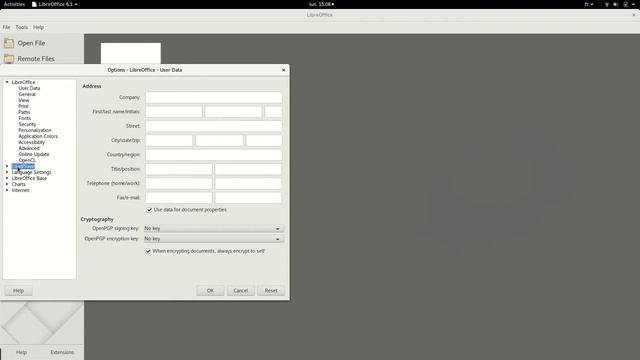Click the OK button

tap(210, 291)
